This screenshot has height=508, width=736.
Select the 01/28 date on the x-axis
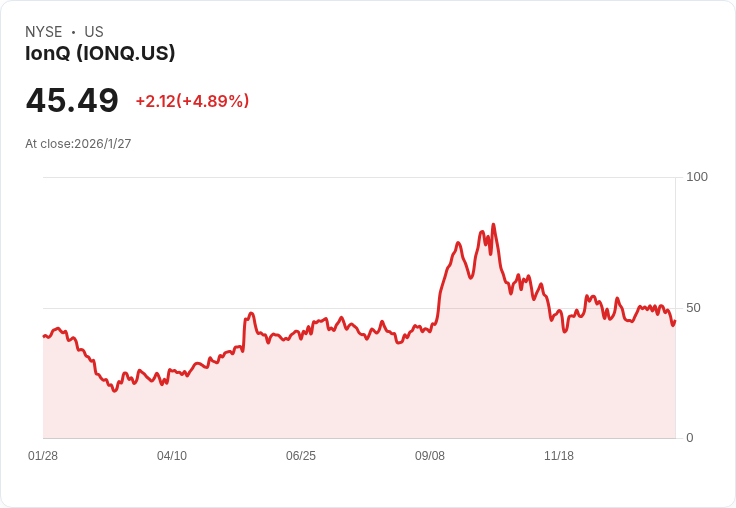[x=43, y=456]
